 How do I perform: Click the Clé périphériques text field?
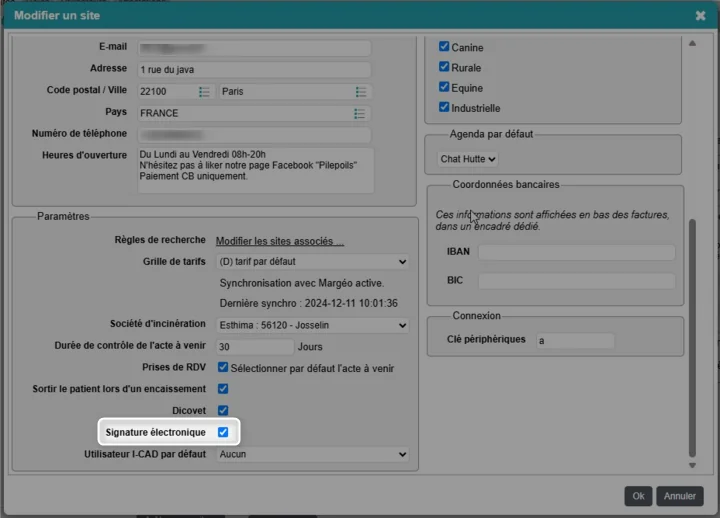[575, 341]
